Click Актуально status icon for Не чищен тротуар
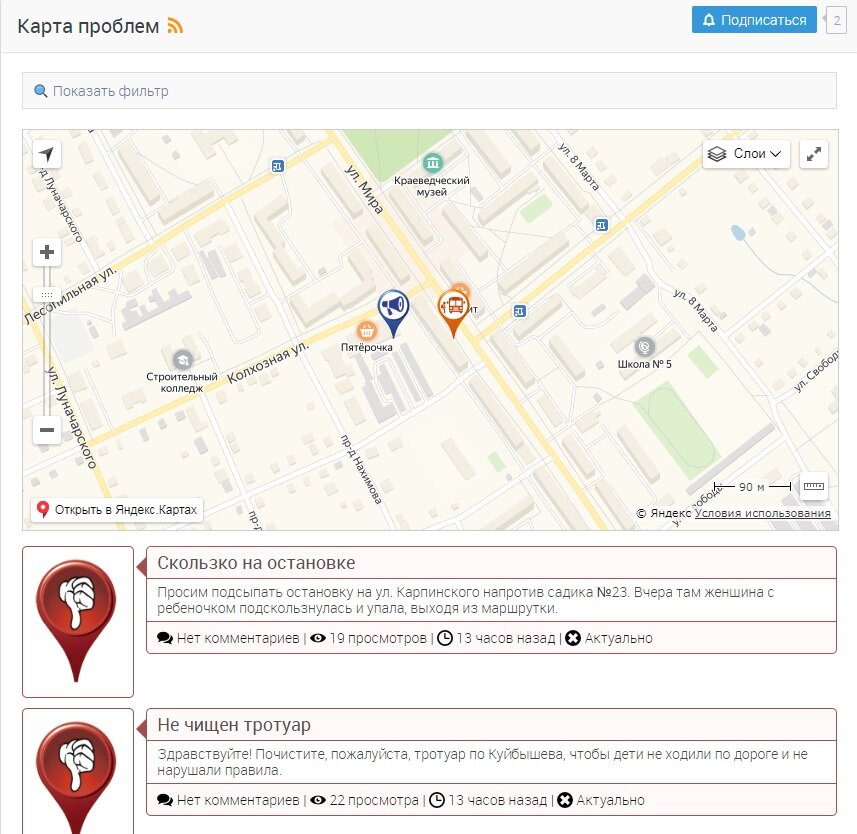This screenshot has height=834, width=857. click(x=565, y=800)
